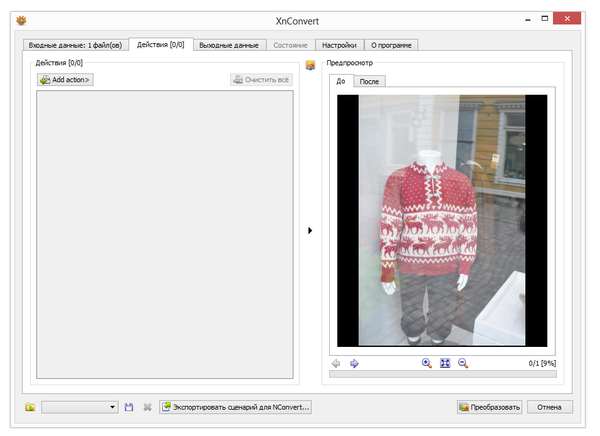Click the preview progress bar
This screenshot has width=600, height=436.
point(443,374)
